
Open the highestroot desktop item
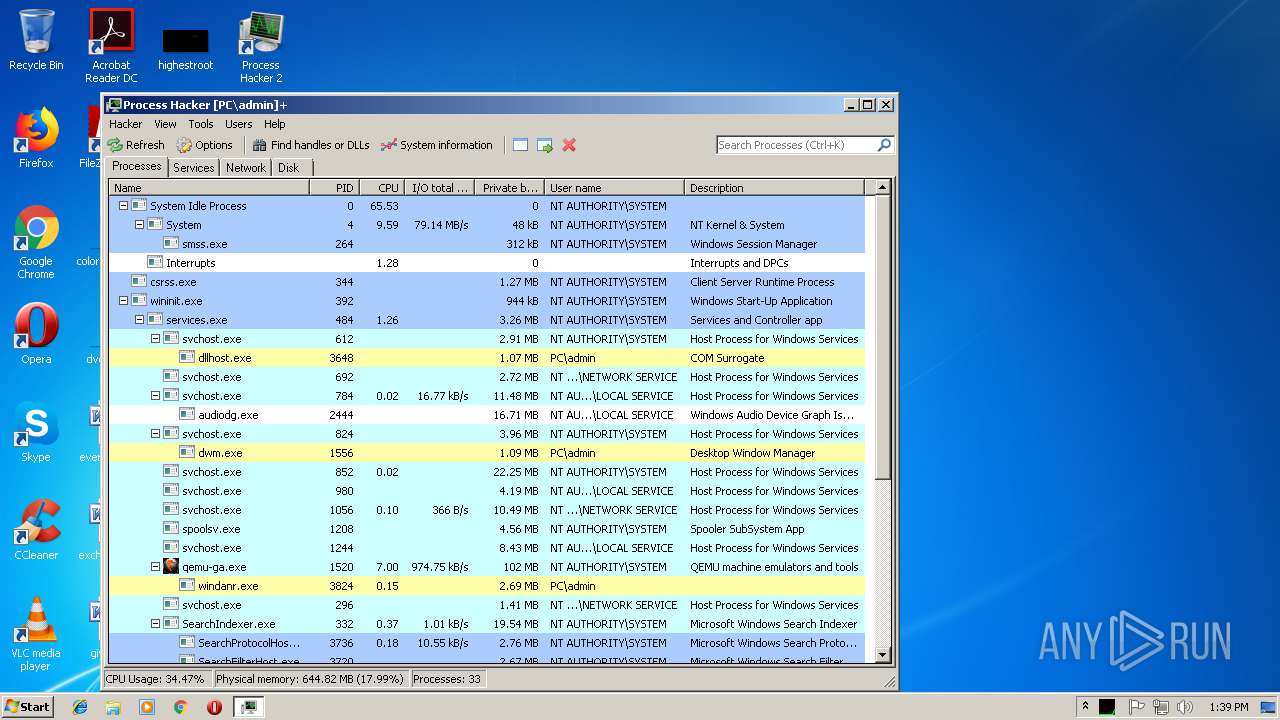[185, 49]
